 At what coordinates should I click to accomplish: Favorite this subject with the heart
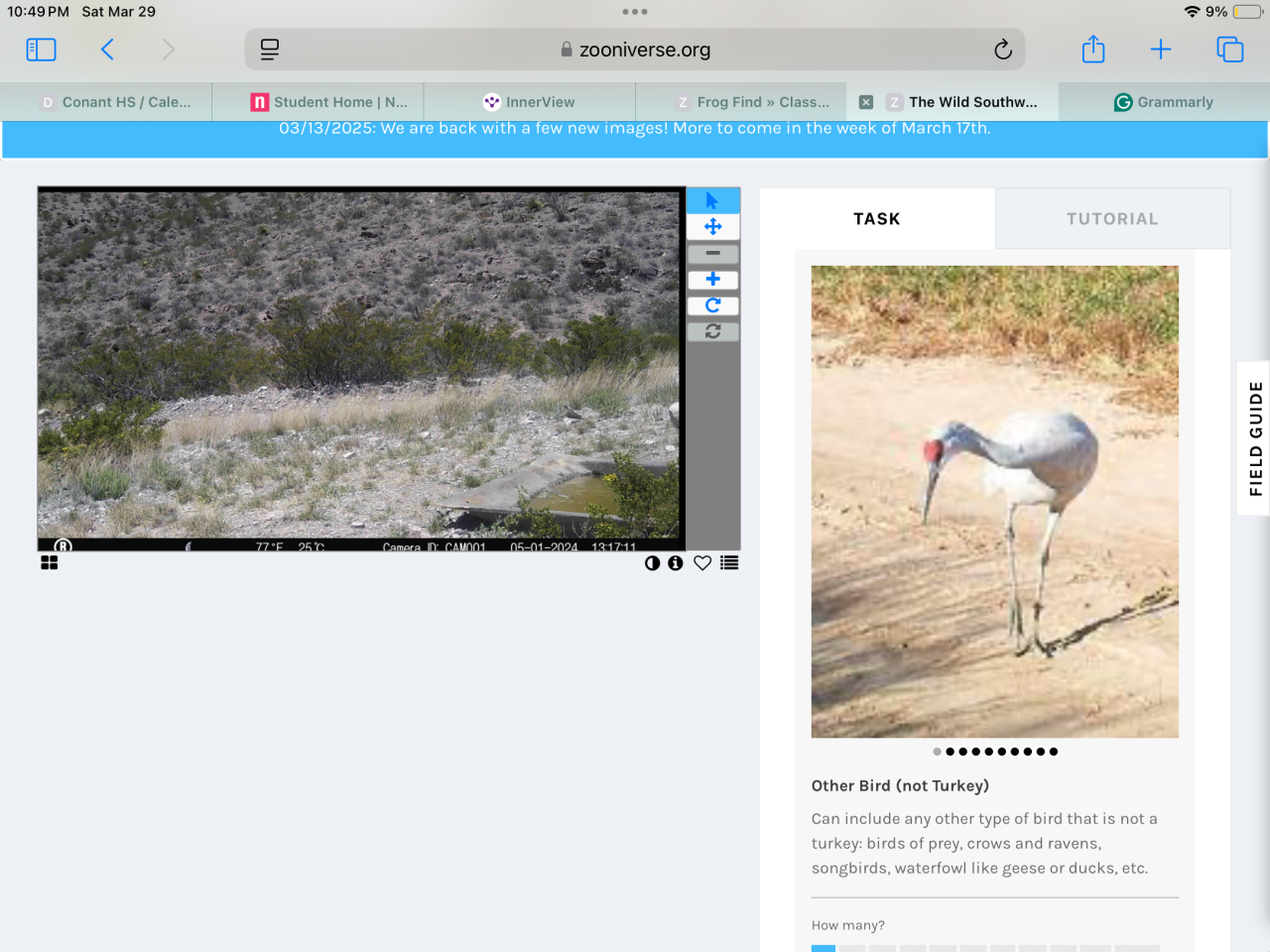(702, 563)
